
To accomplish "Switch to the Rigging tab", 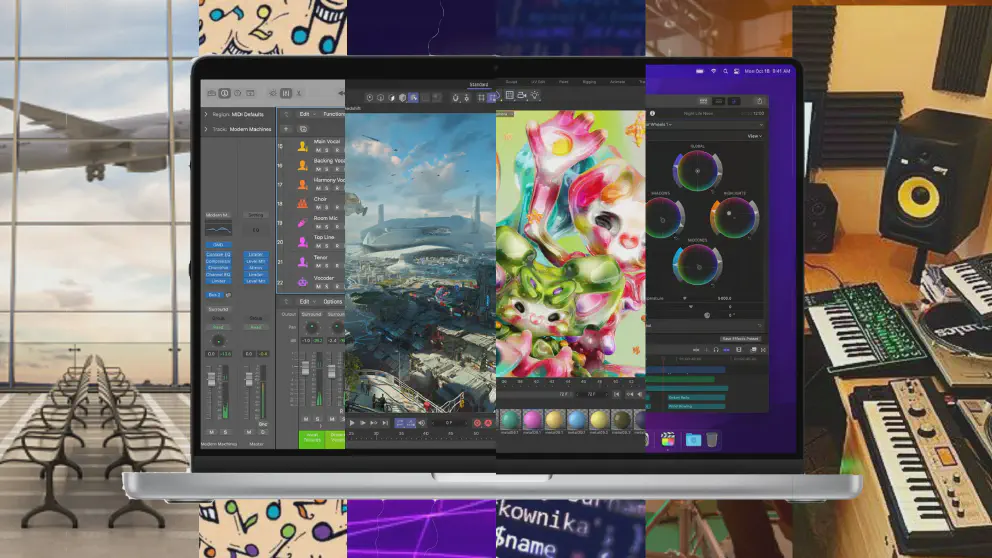I will pyautogui.click(x=589, y=82).
